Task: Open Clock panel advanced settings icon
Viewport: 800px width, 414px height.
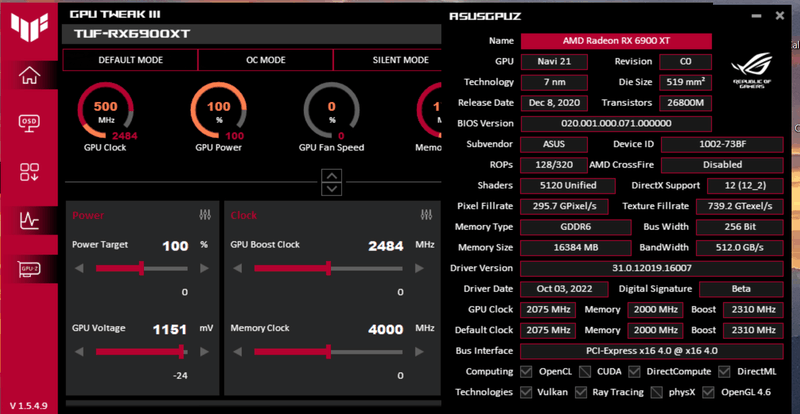Action: point(427,215)
